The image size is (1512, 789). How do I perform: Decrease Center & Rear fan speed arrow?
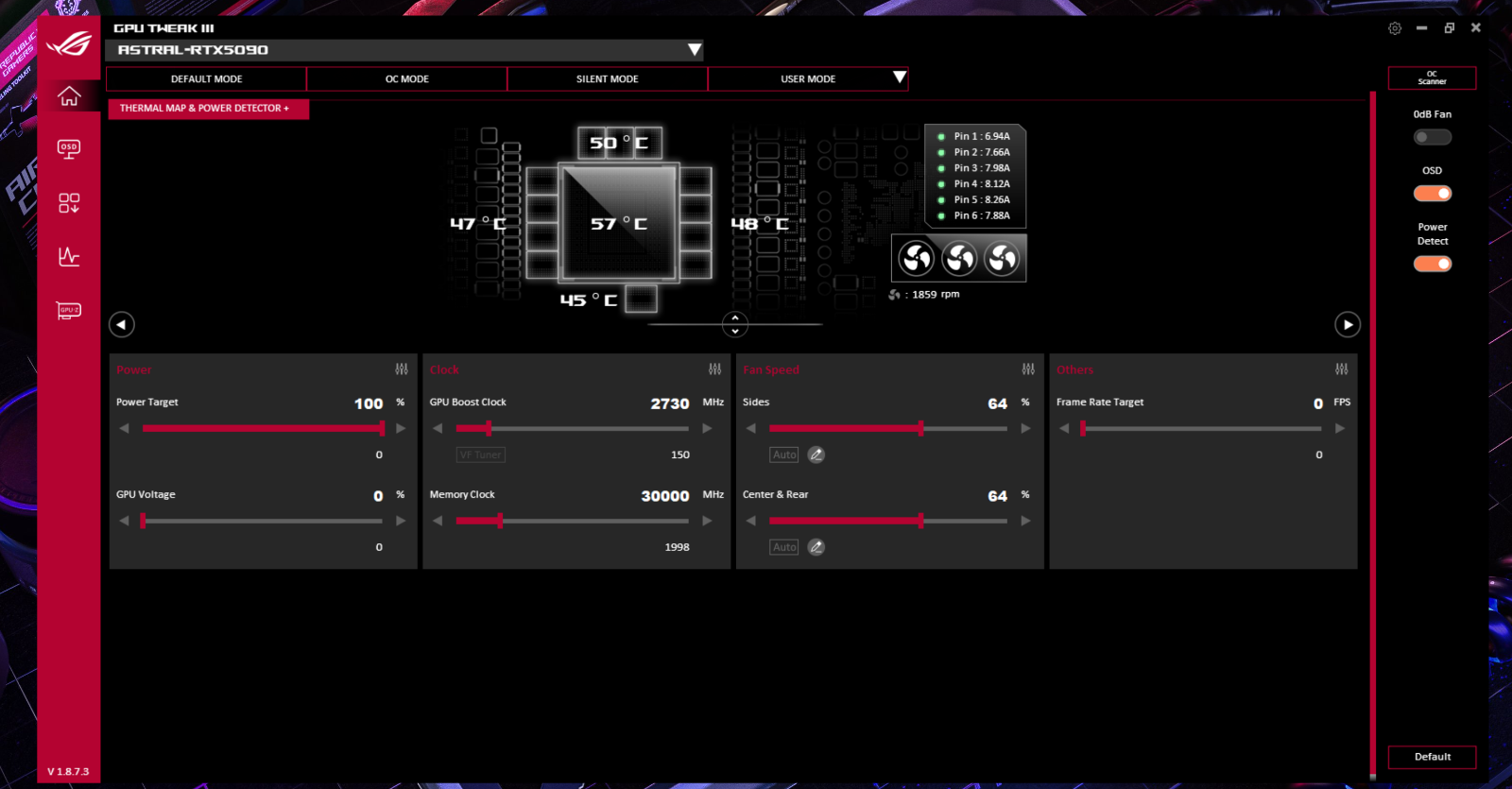tap(751, 521)
